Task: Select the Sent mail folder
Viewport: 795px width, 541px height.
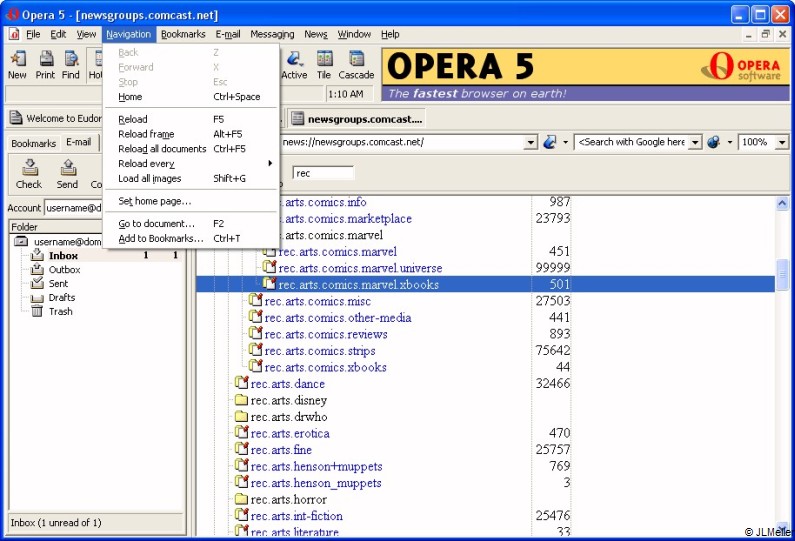Action: coord(58,283)
